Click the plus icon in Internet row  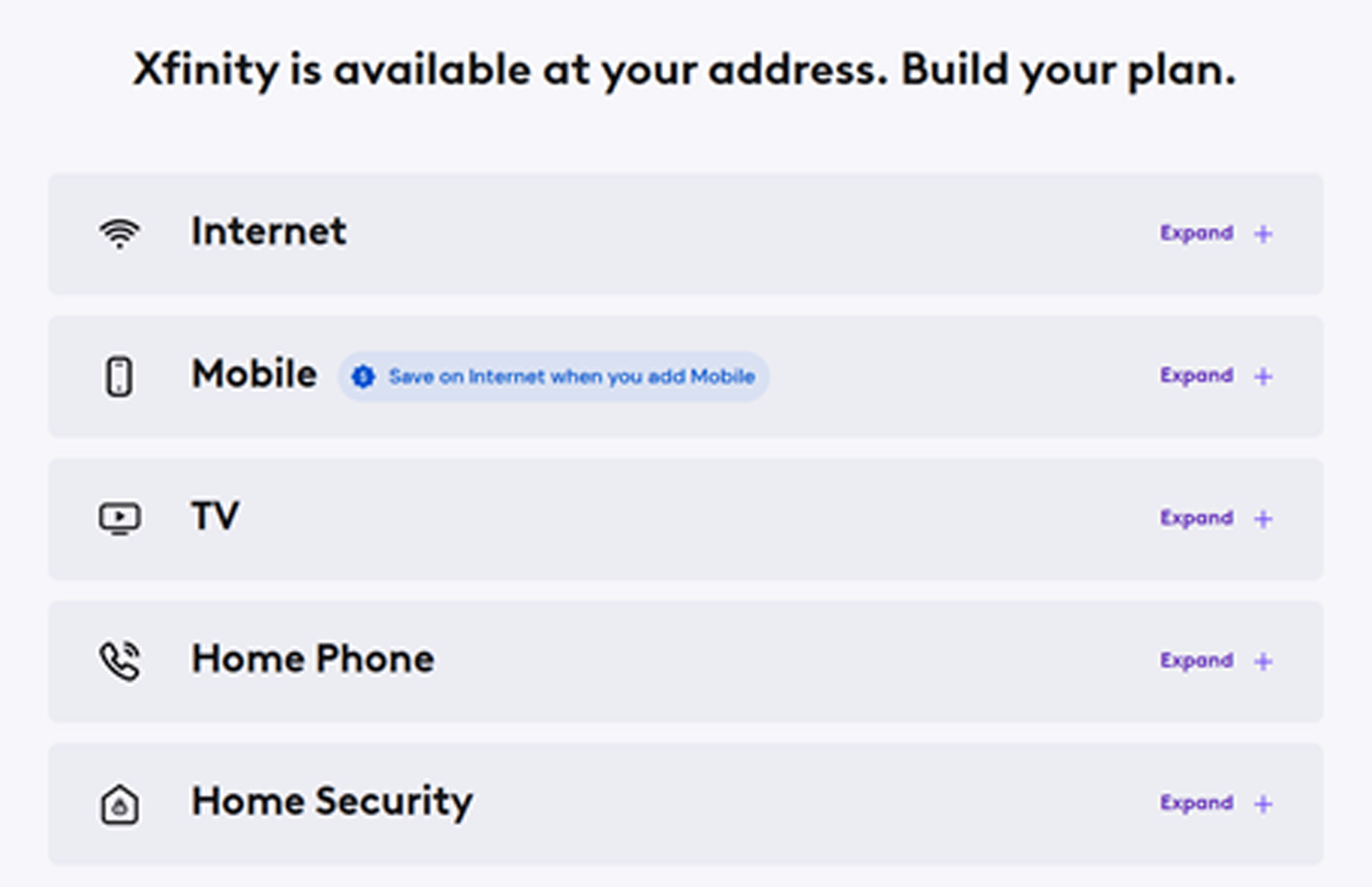[x=1263, y=234]
